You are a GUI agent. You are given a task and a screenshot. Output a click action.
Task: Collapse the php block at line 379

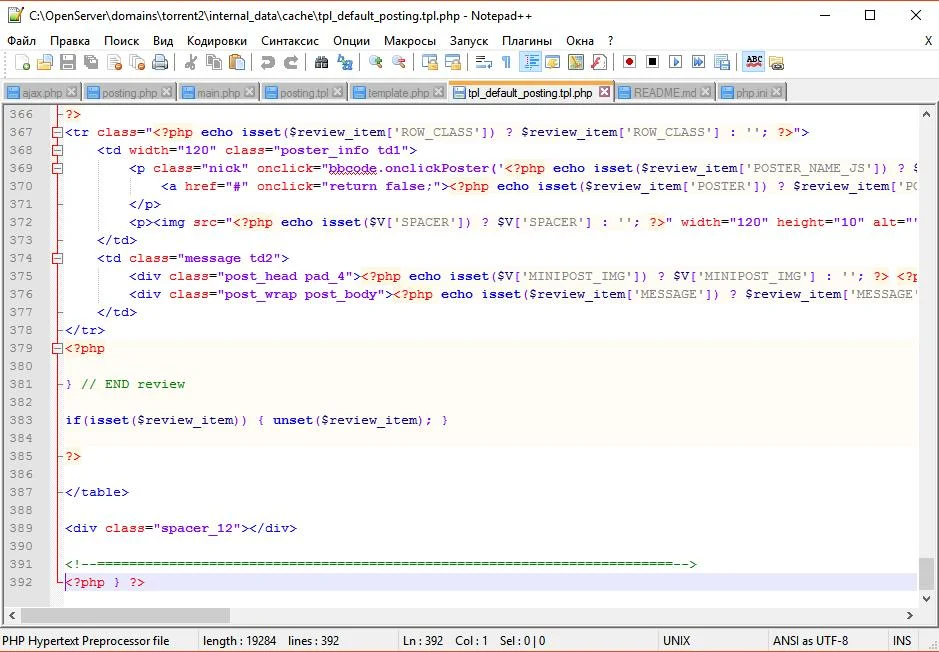57,348
